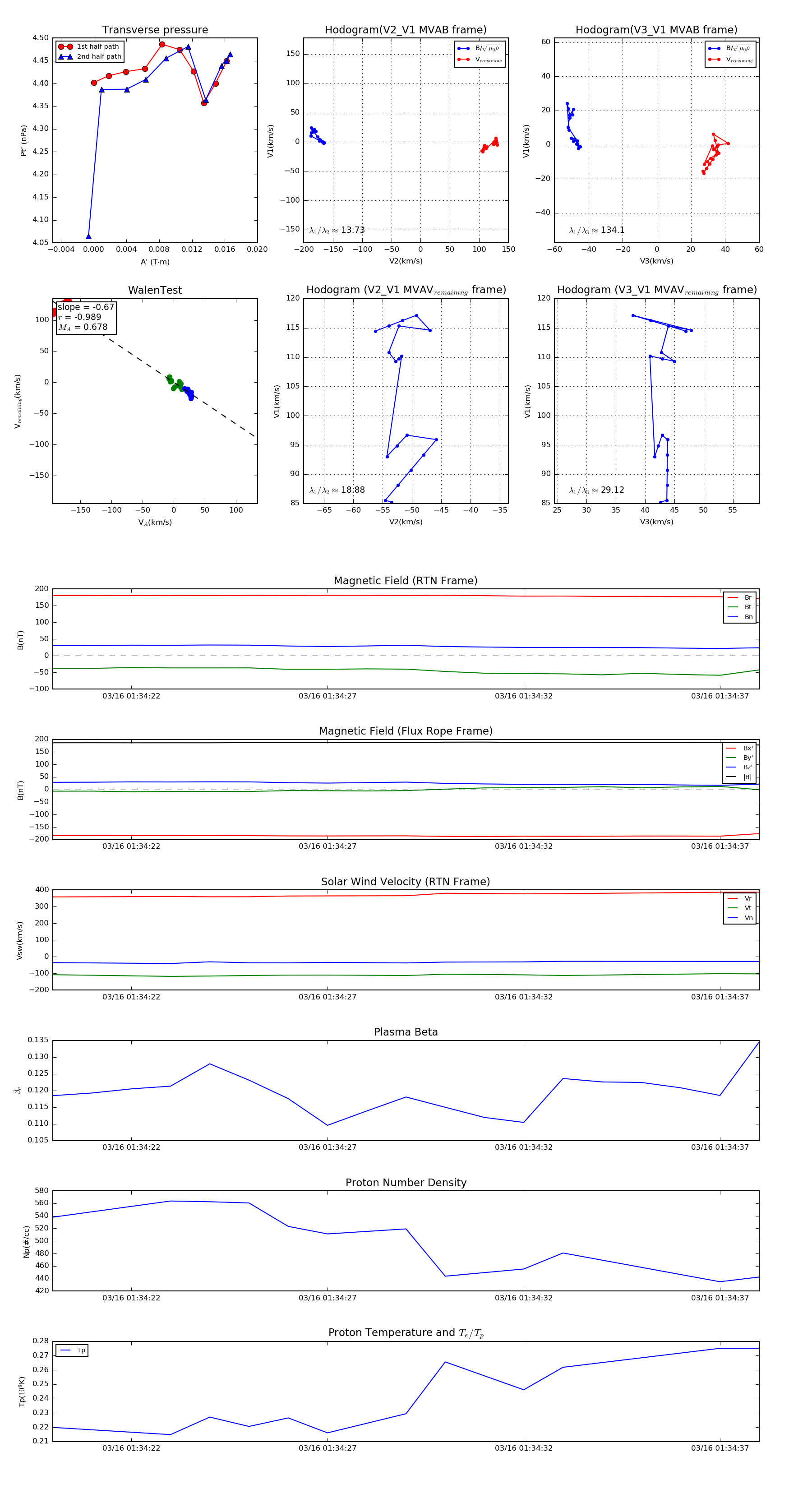Image resolution: width=812 pixels, height=1489 pixels.
Task: Click the "03/16 01:34:22" tick under Plasma Beta
Action: pyautogui.click(x=131, y=1147)
